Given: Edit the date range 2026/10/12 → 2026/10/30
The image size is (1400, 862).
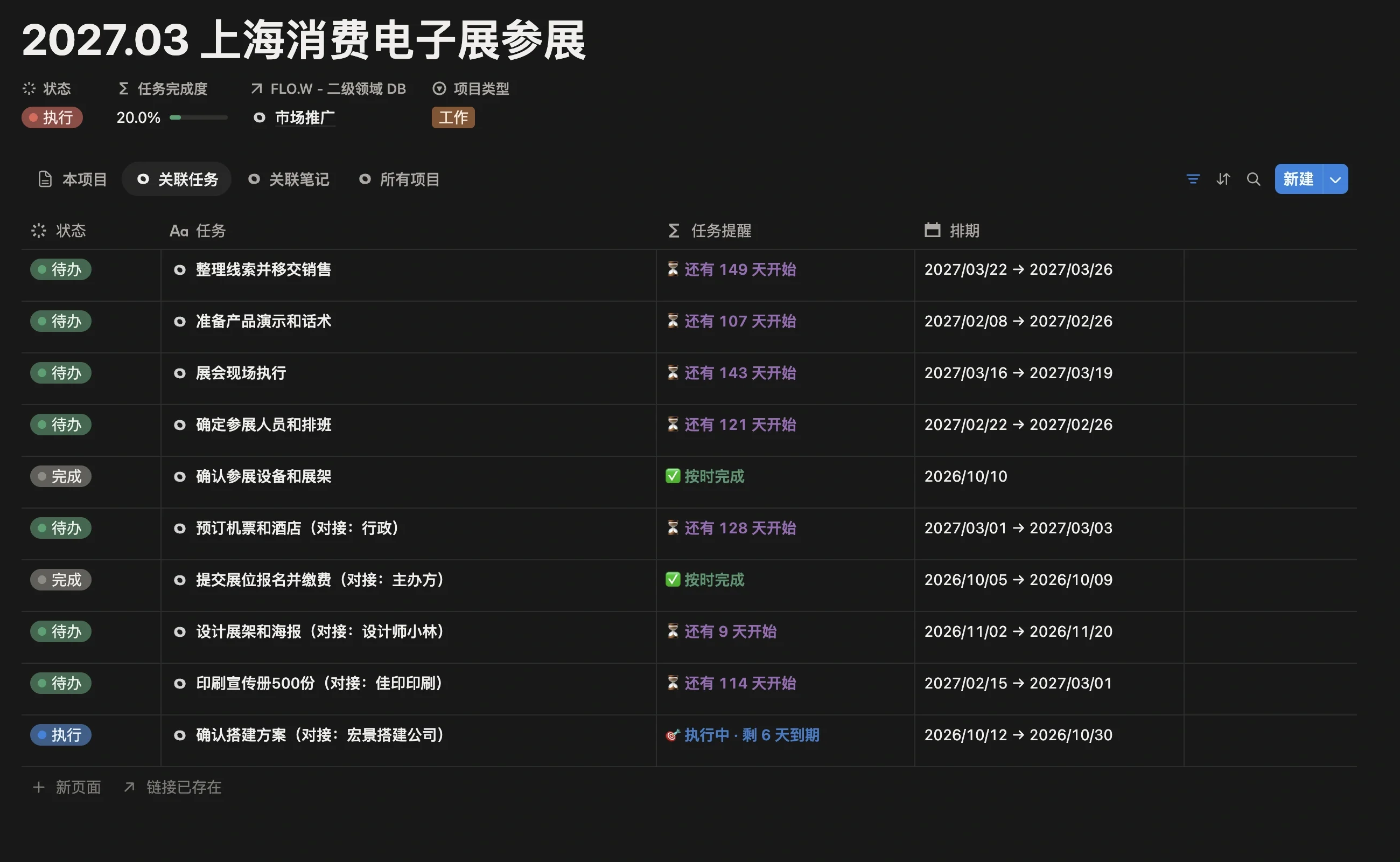Looking at the screenshot, I should pos(1018,735).
